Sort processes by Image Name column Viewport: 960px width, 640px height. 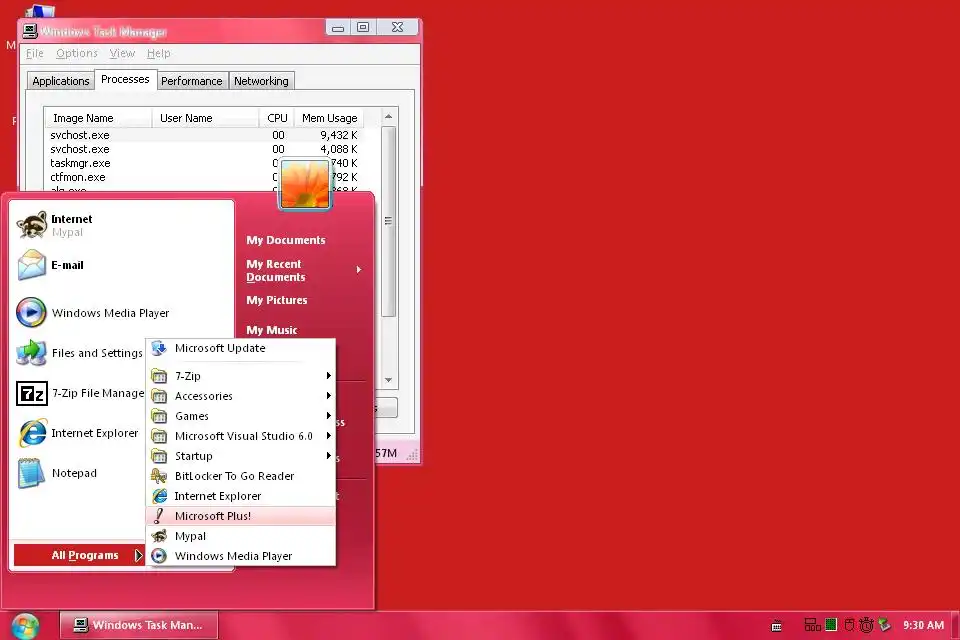coord(97,118)
